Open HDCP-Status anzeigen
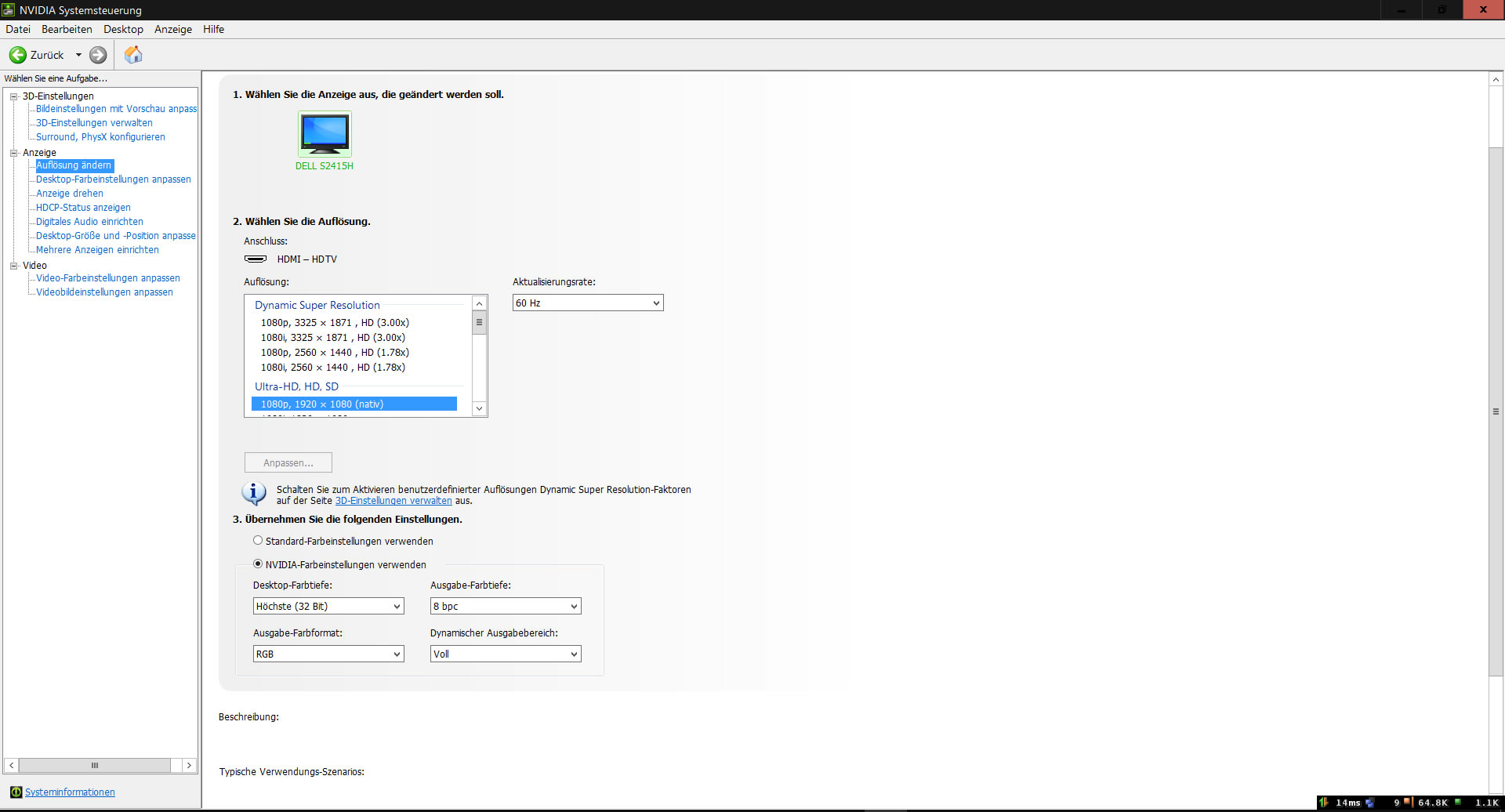 click(83, 208)
